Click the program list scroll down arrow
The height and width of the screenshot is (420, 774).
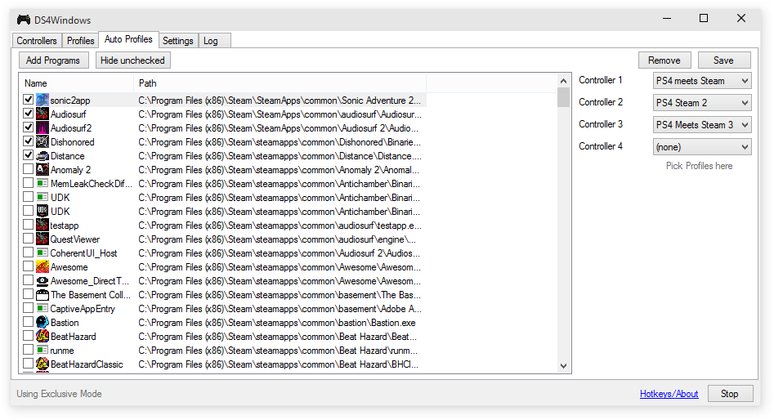pos(563,366)
